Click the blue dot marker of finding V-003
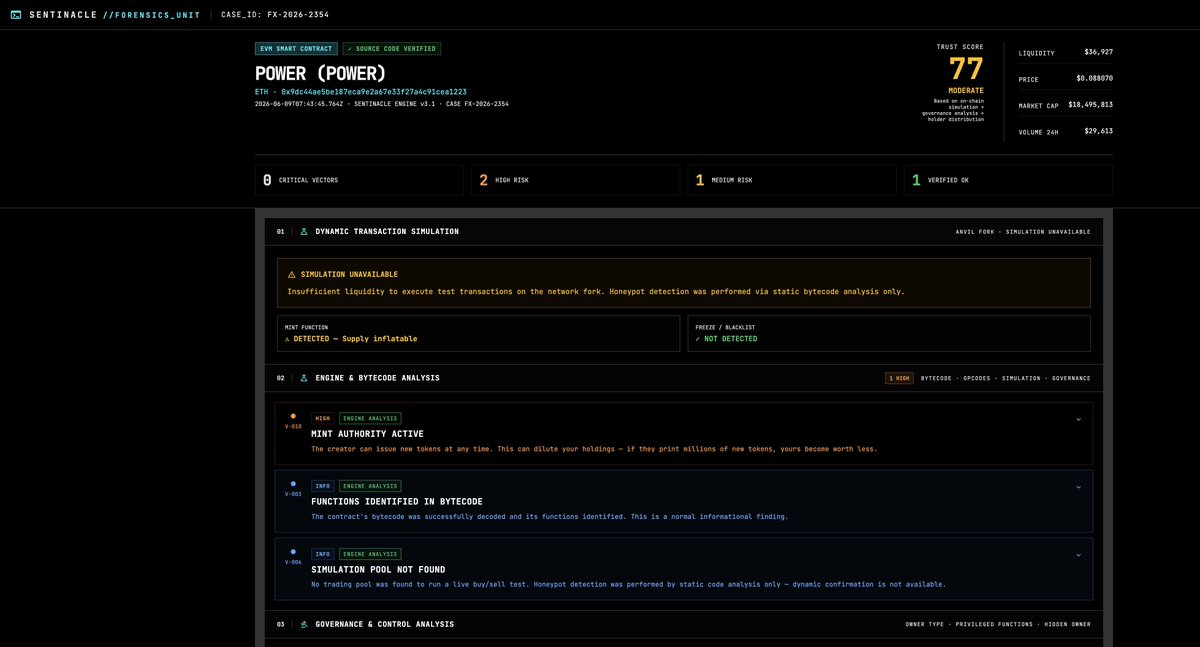 pos(293,484)
